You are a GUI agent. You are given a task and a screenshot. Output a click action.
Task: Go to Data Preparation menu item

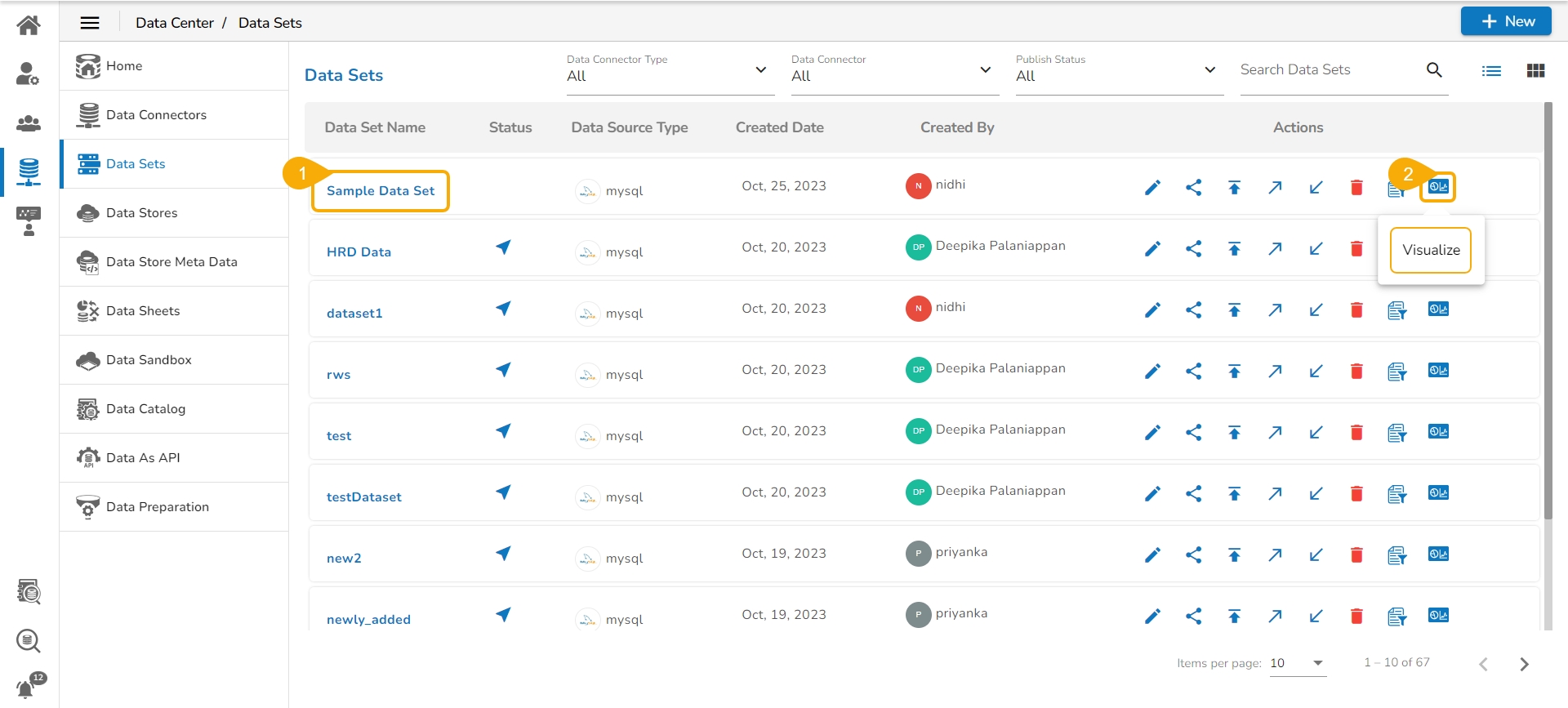(158, 507)
